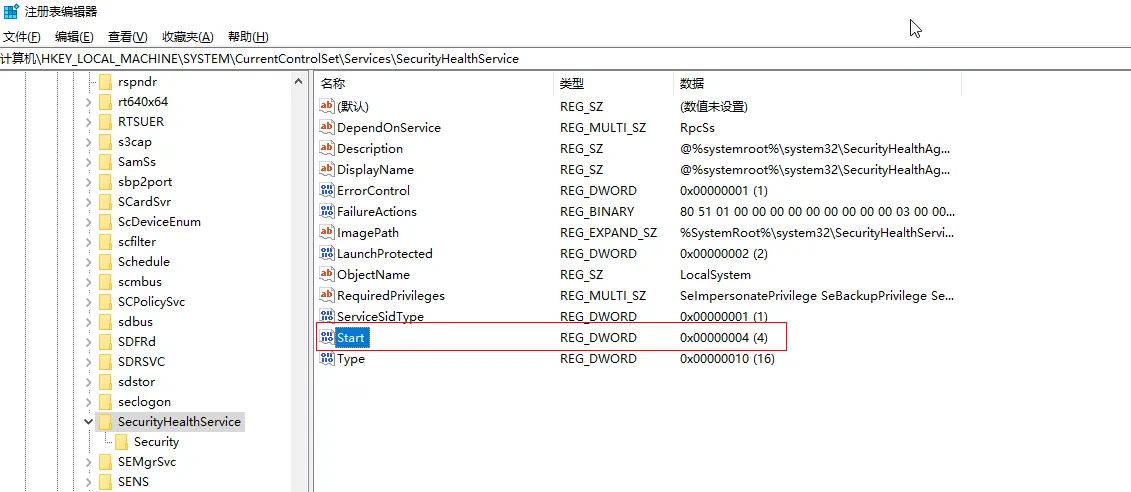Open the 收藏夹(A) menu
Screen dimensions: 1131x492
click(189, 37)
